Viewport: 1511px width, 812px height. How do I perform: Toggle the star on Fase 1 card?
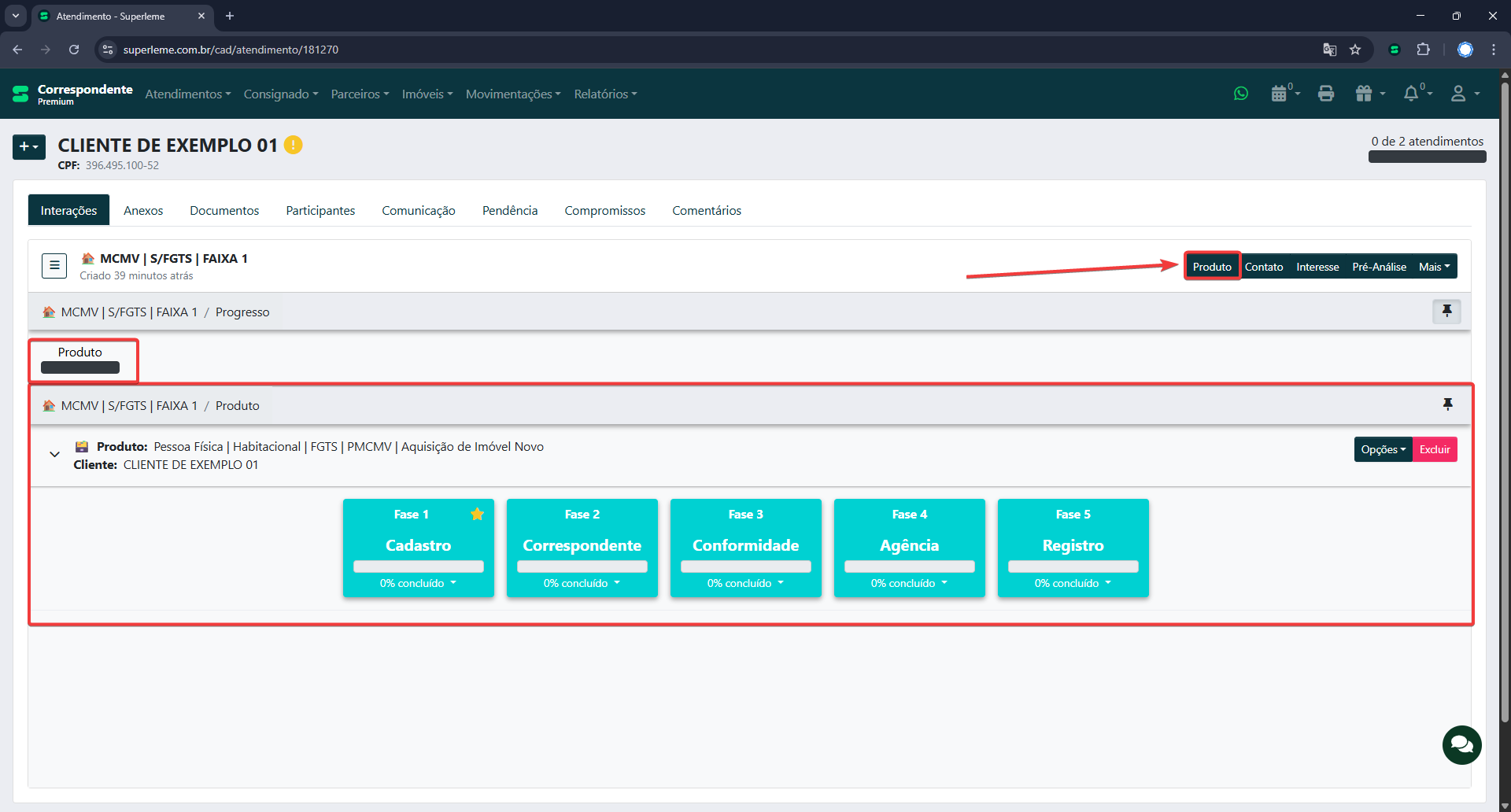(x=477, y=515)
